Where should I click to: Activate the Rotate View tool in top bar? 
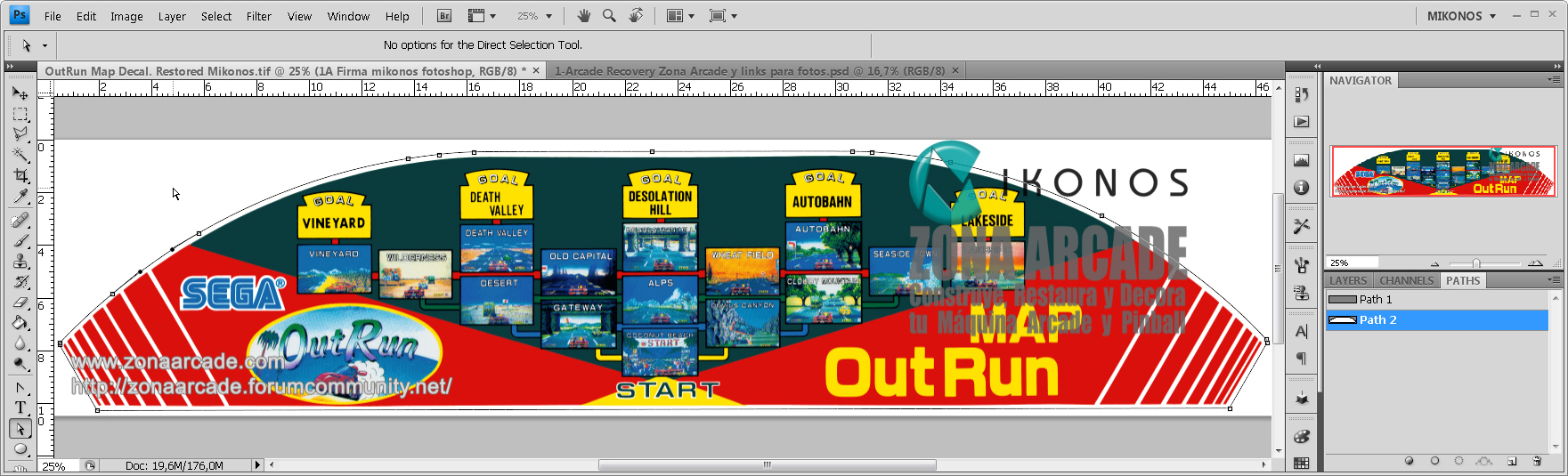tap(636, 16)
